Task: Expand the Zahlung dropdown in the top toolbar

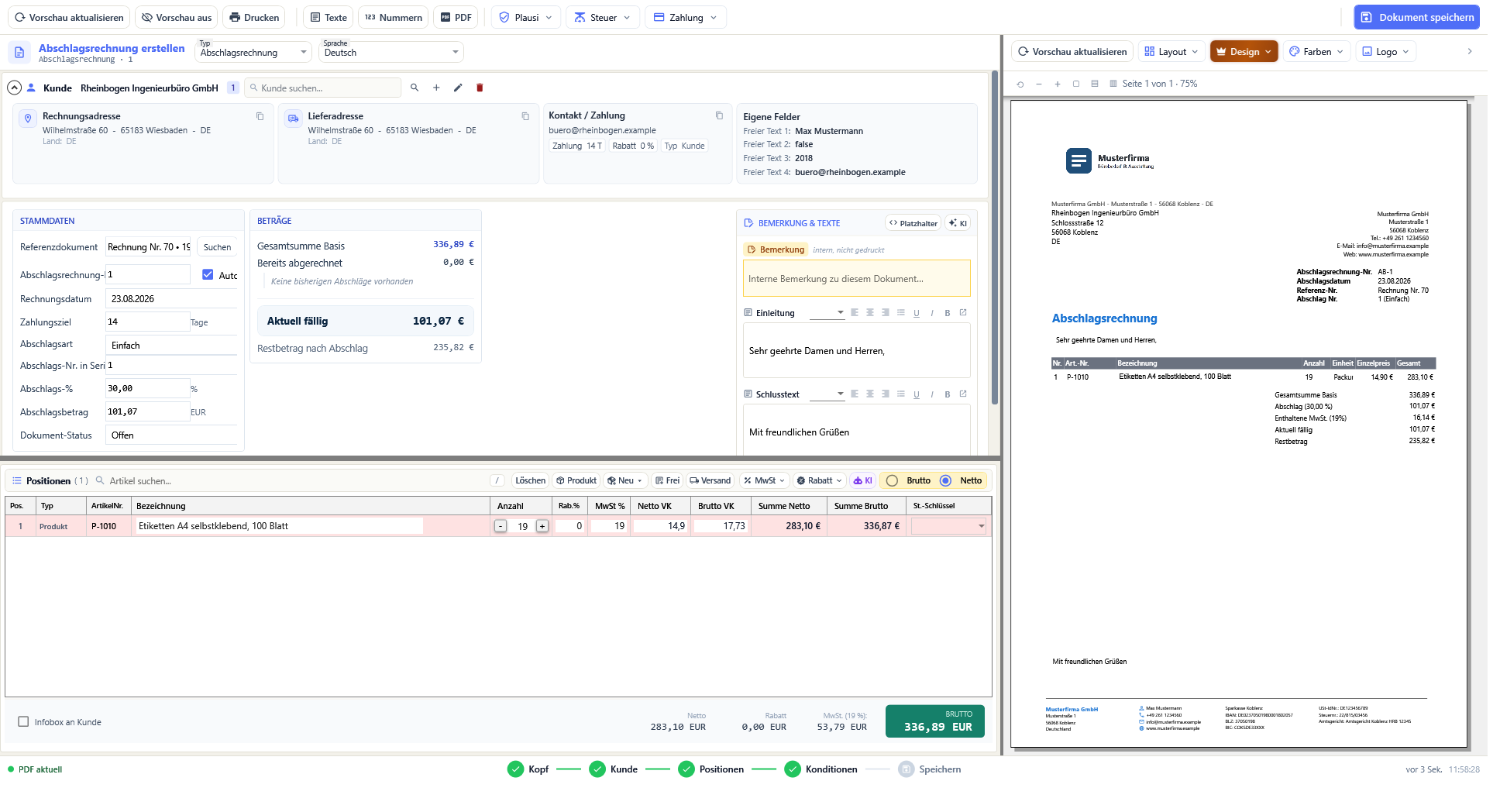Action: tap(686, 17)
